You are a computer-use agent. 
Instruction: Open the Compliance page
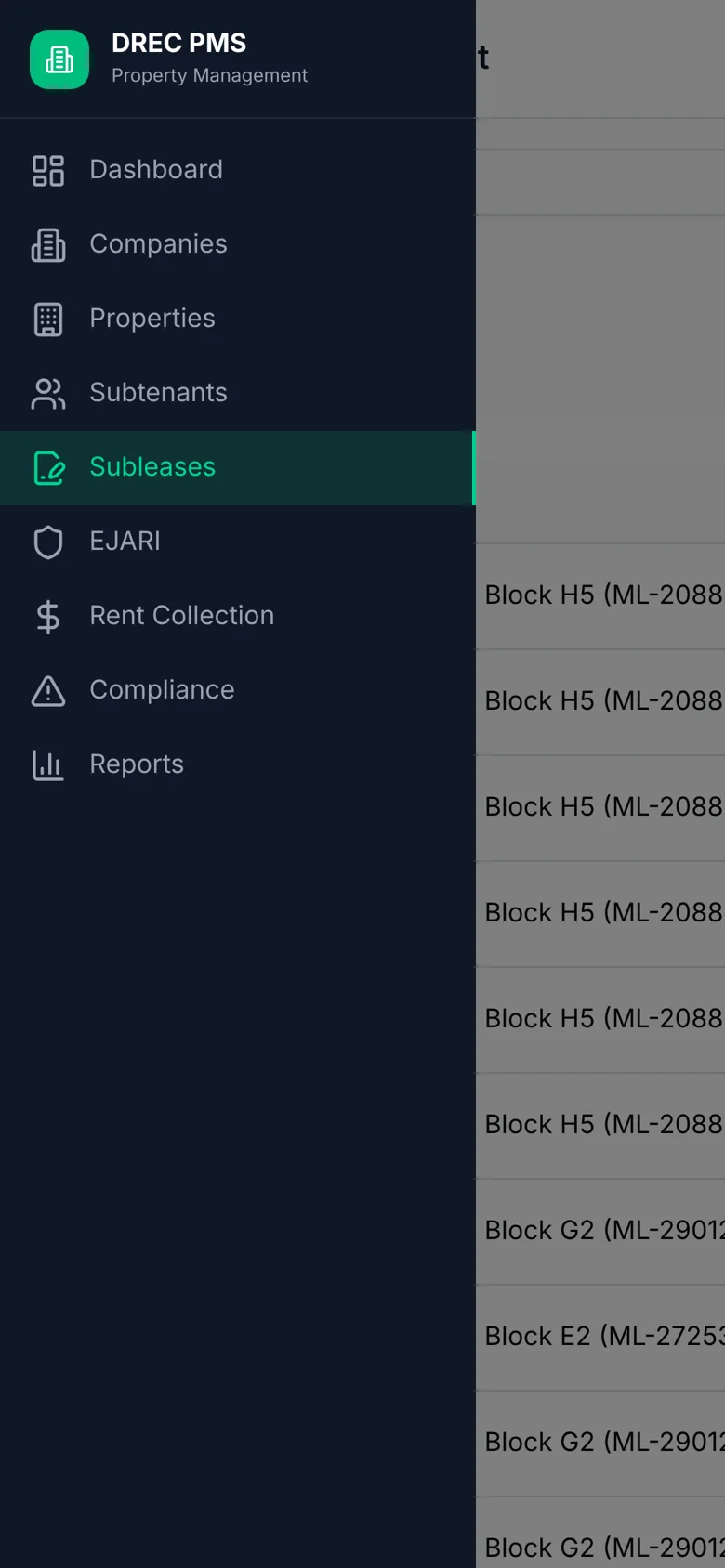(x=238, y=690)
